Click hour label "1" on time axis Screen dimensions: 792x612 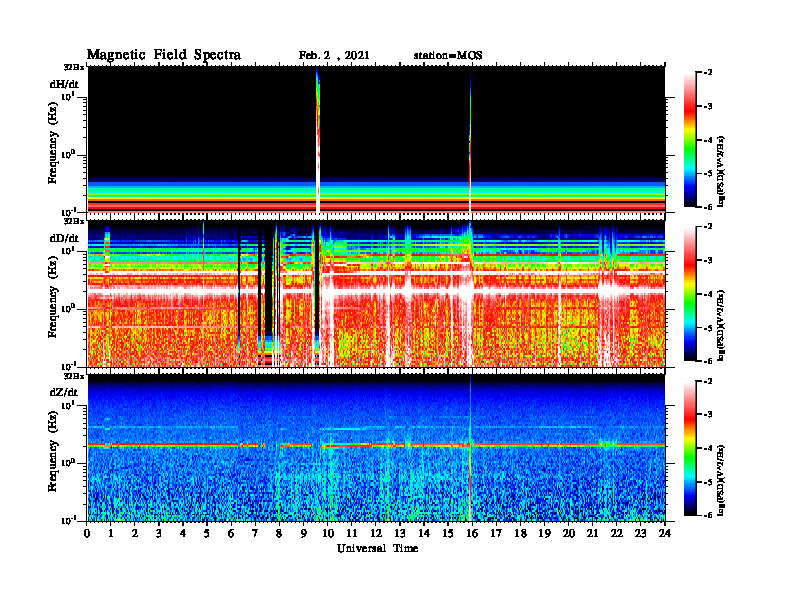[111, 533]
